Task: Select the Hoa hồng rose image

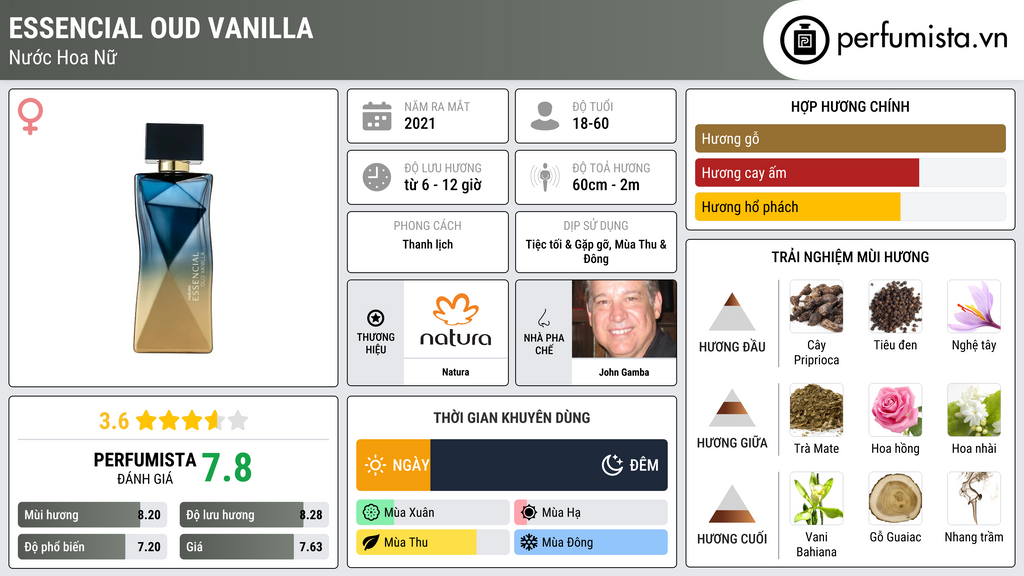Action: (x=895, y=410)
